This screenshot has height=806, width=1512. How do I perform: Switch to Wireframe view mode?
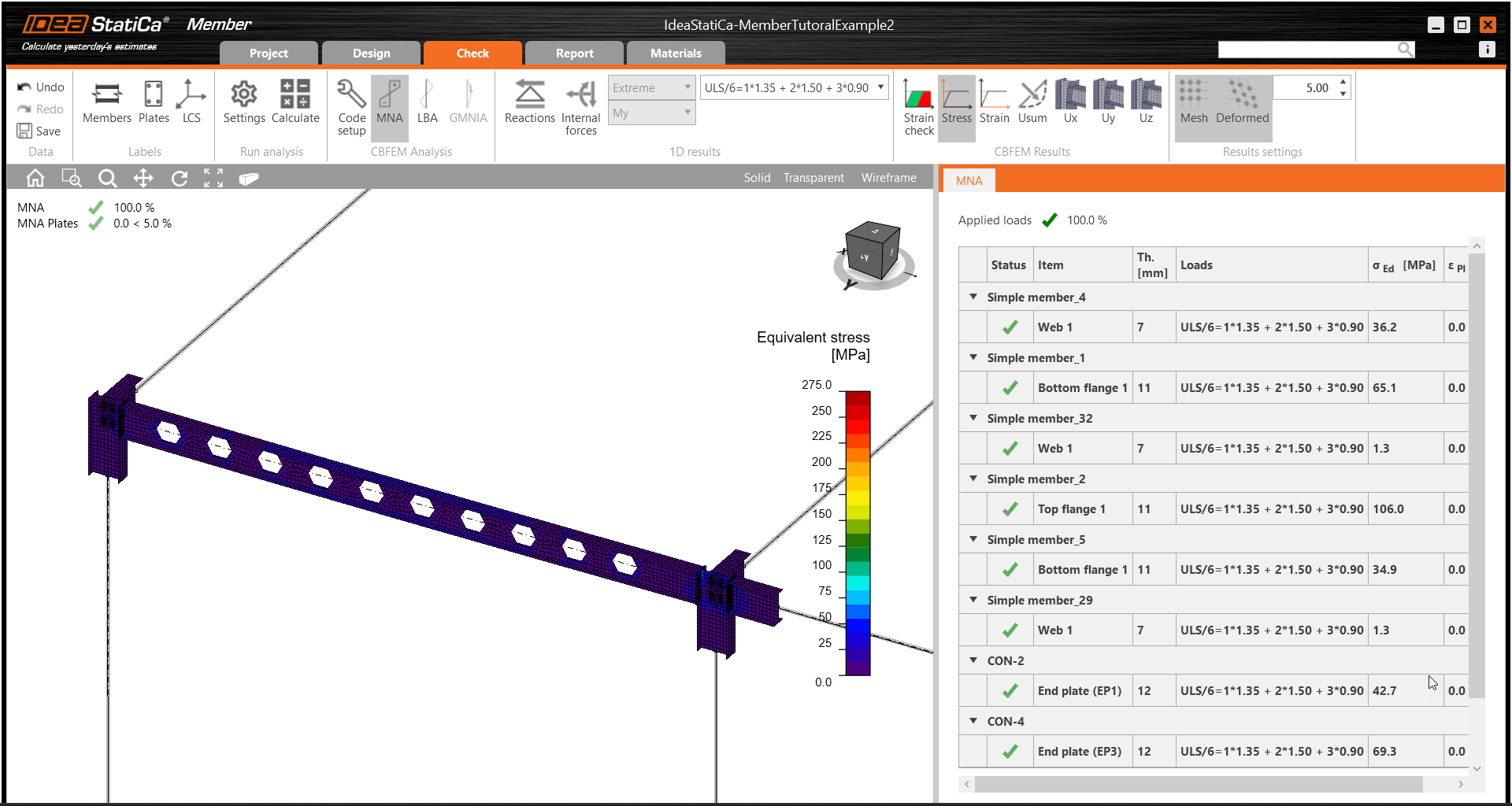[x=888, y=178]
